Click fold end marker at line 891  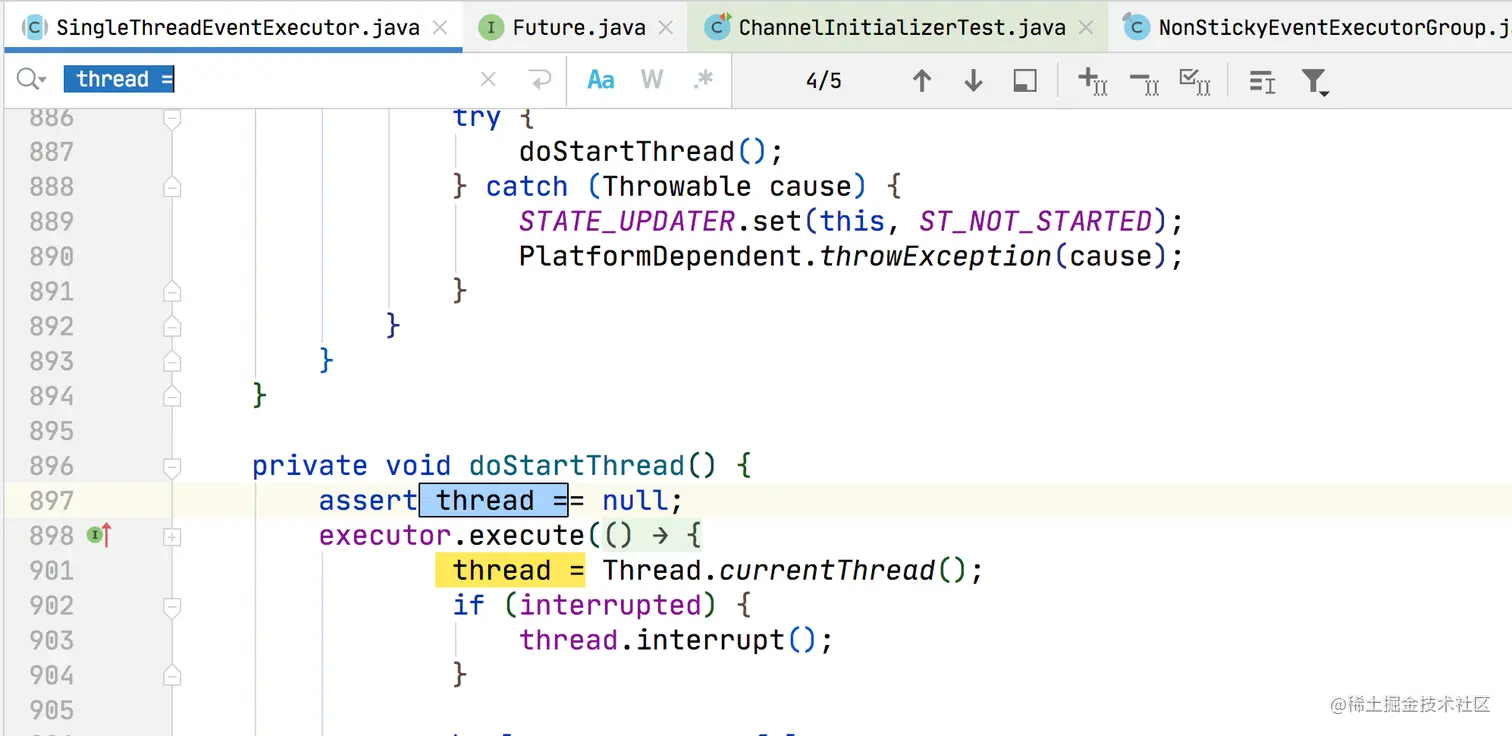pyautogui.click(x=172, y=292)
